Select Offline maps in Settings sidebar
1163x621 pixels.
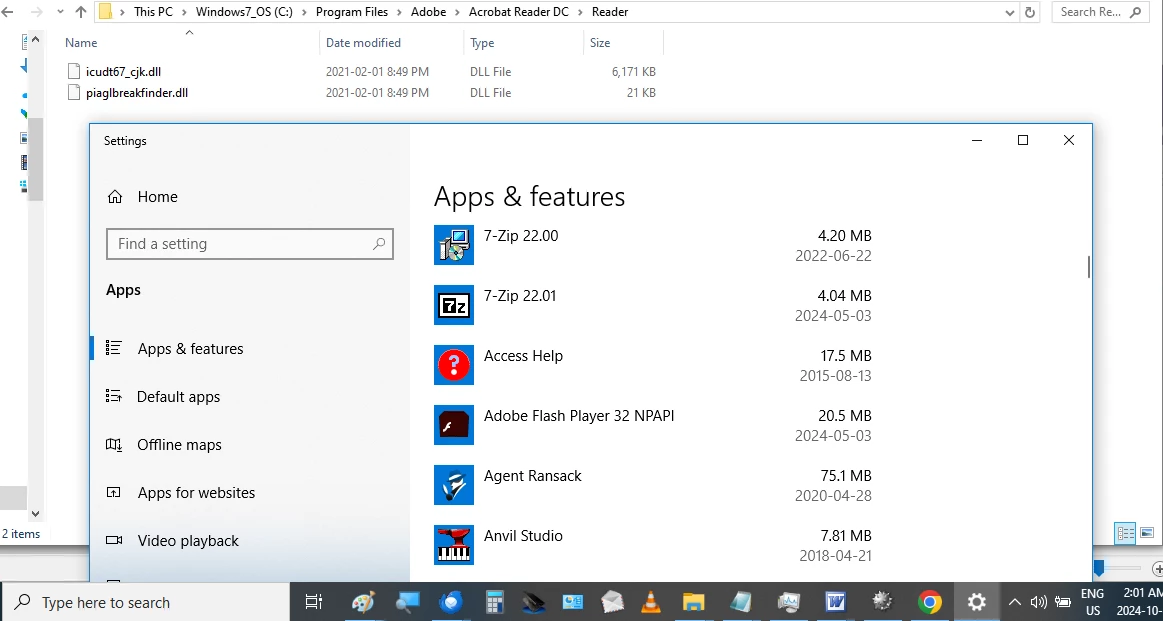250,444
